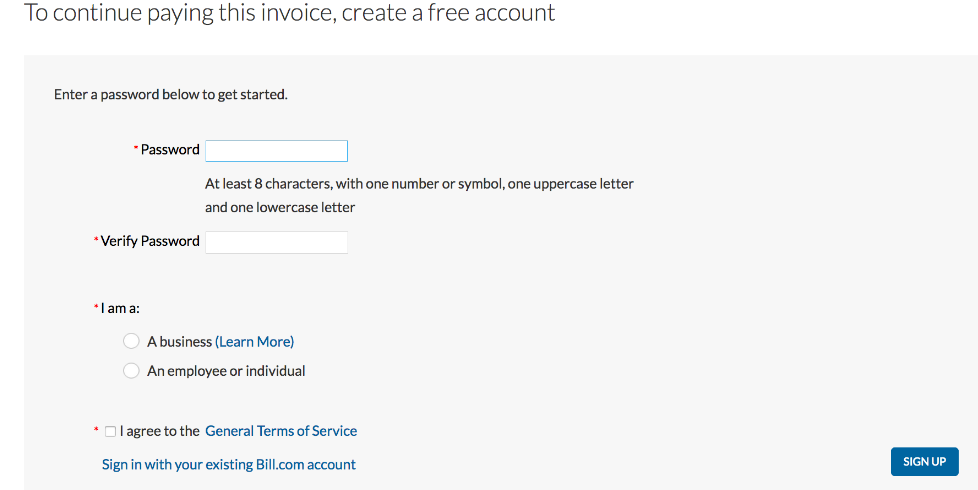
Task: Click the A business label text
Action: 180,342
